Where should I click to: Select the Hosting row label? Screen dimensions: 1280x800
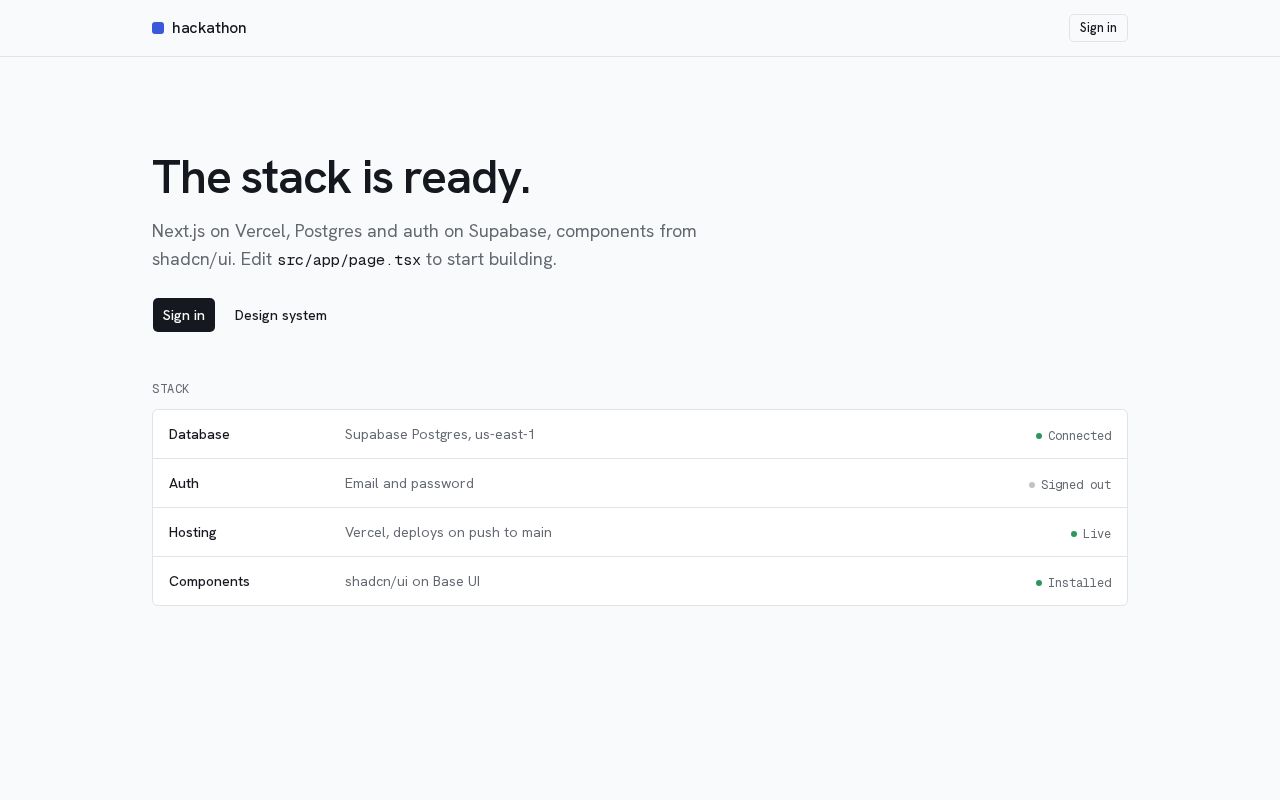193,532
